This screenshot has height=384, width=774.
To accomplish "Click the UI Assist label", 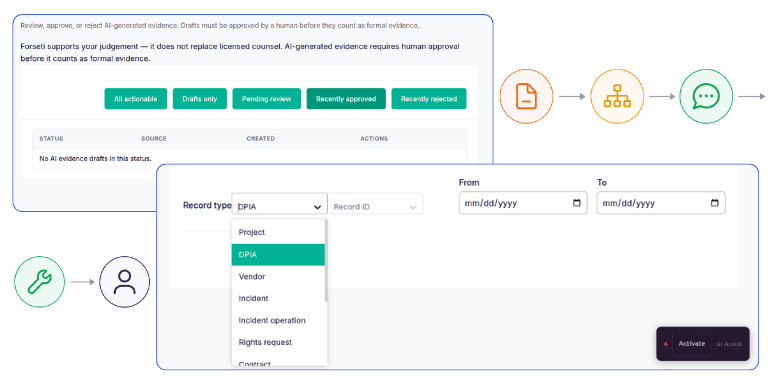I will click(729, 344).
